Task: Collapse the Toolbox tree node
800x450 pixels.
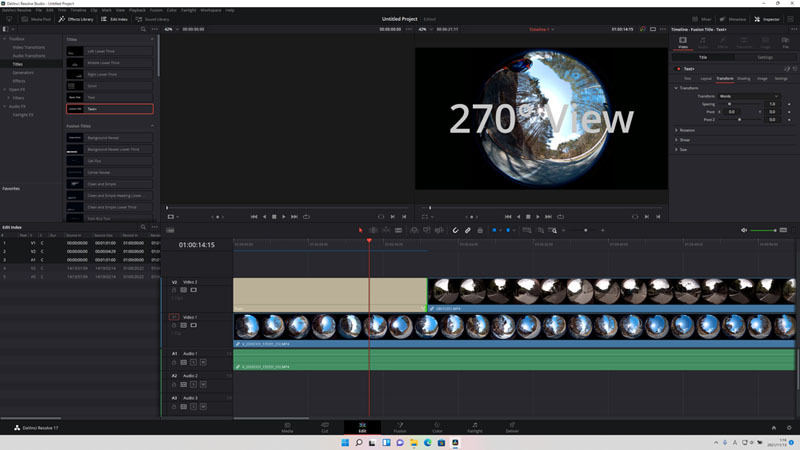Action: click(5, 39)
